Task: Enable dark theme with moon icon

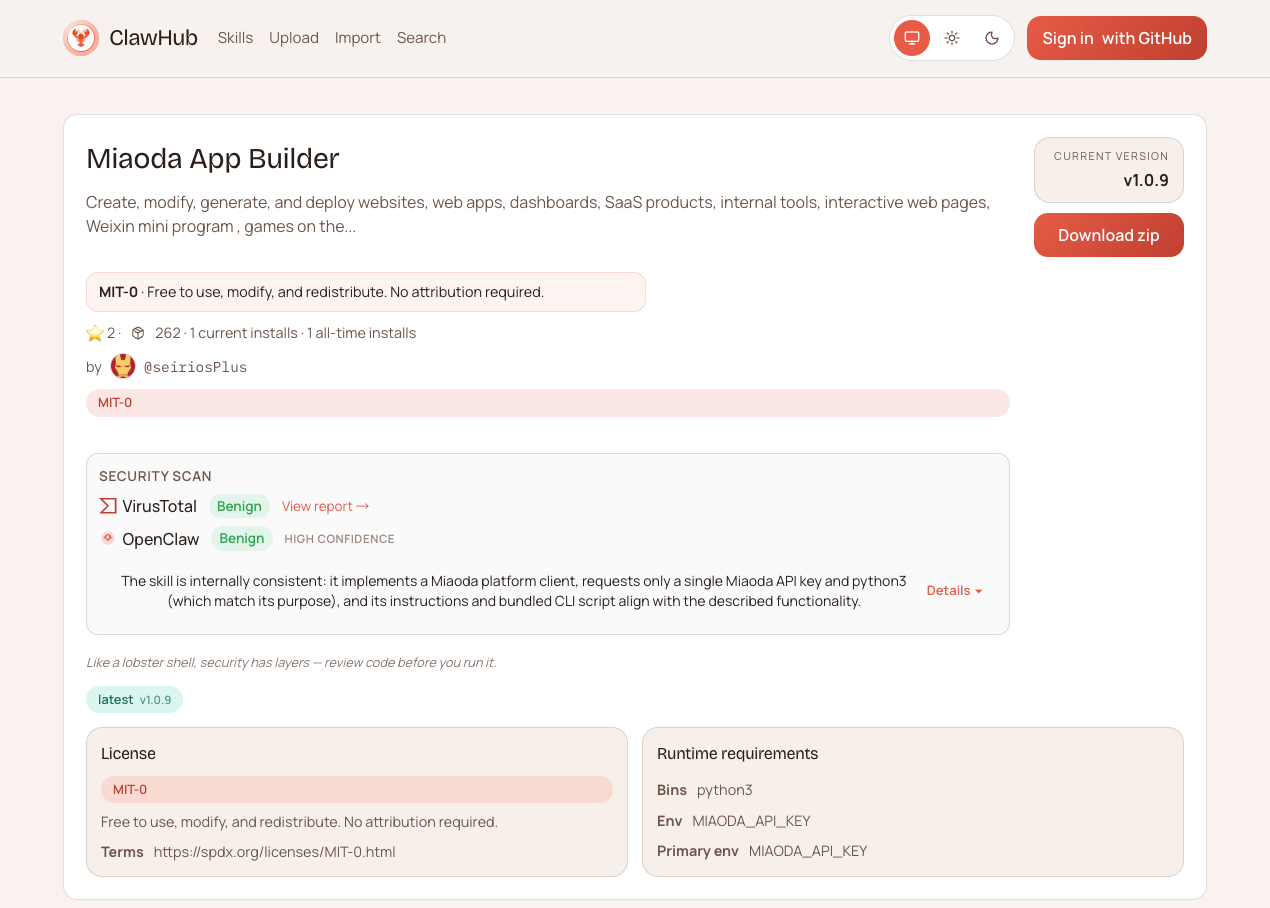Action: [992, 38]
